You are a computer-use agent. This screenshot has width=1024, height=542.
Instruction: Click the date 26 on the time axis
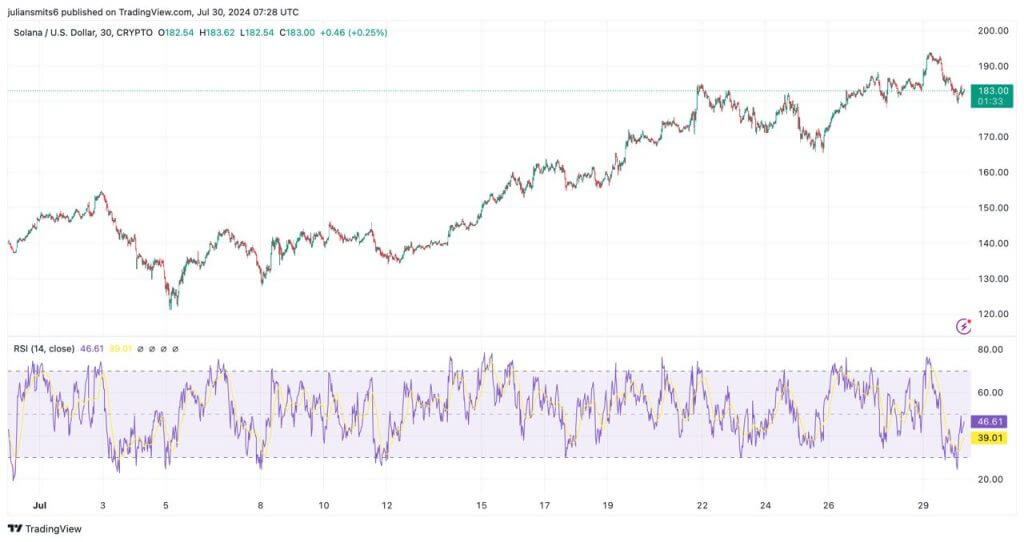(829, 505)
